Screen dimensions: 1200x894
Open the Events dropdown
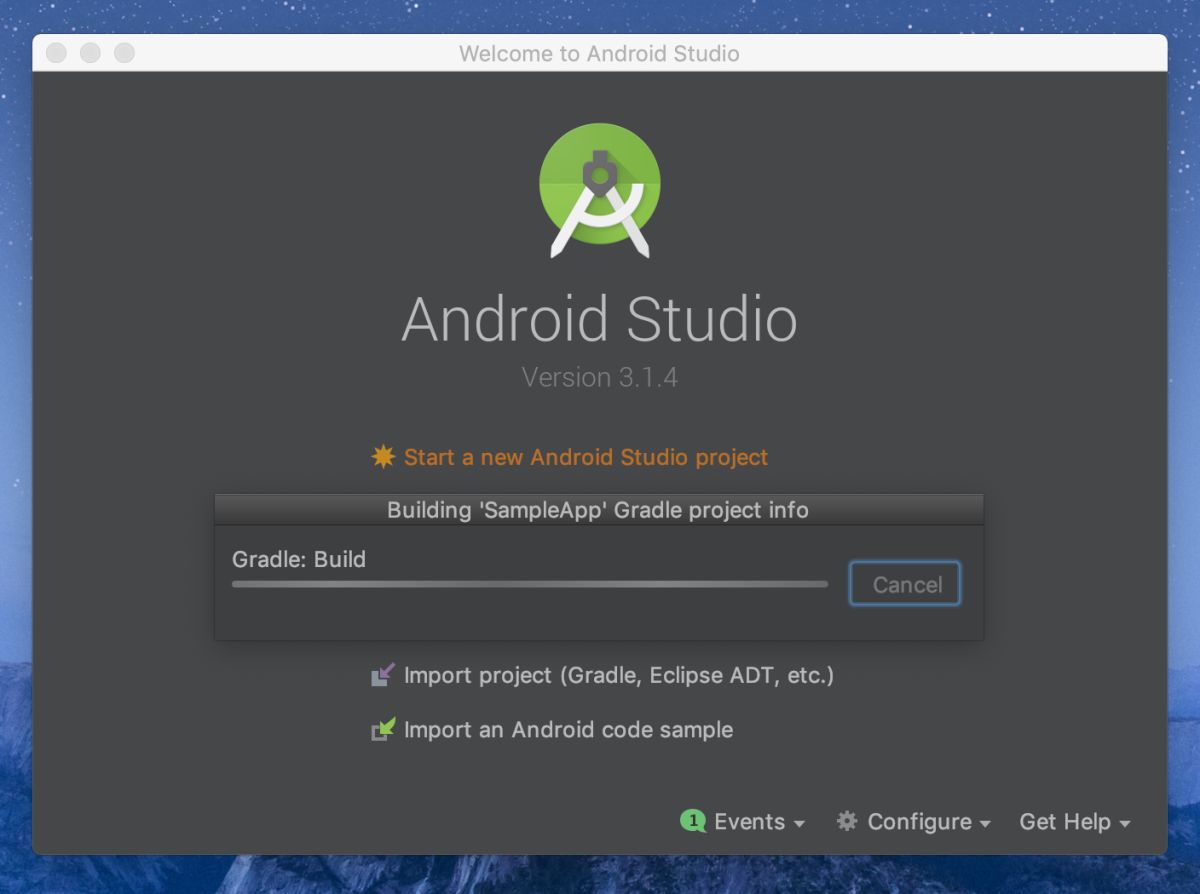click(x=759, y=821)
